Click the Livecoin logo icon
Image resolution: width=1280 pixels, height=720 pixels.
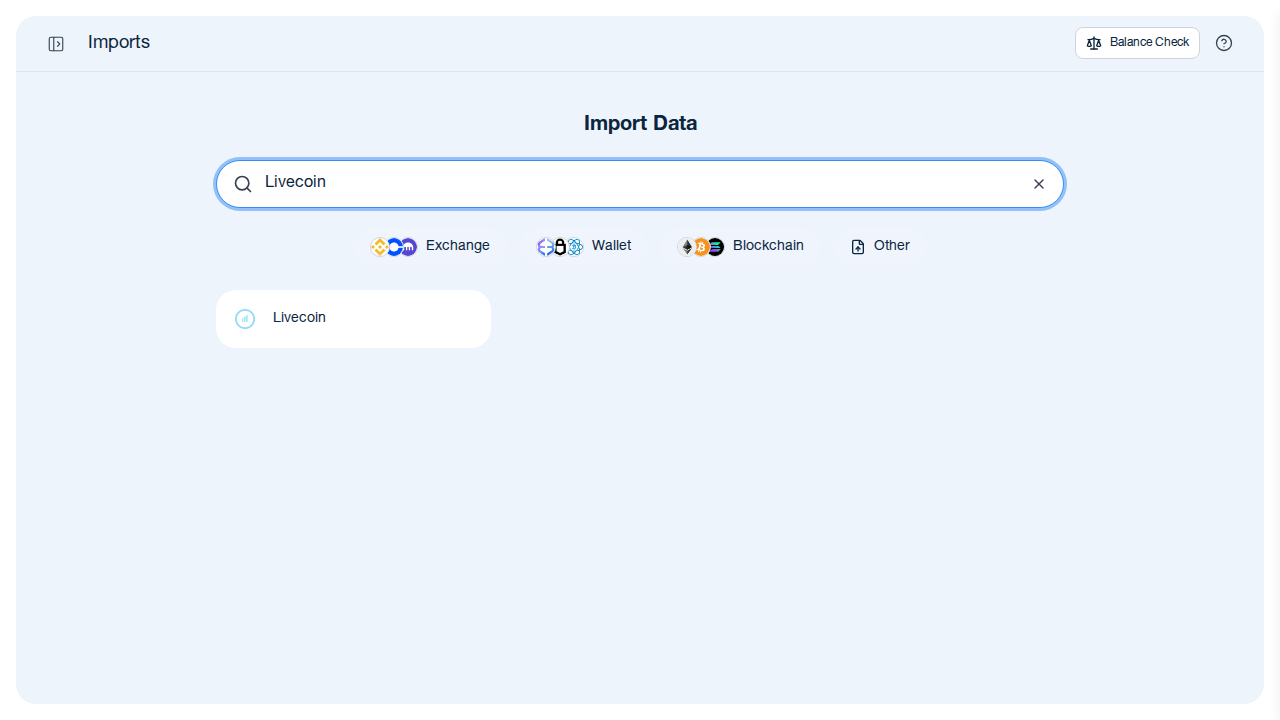pyautogui.click(x=245, y=319)
